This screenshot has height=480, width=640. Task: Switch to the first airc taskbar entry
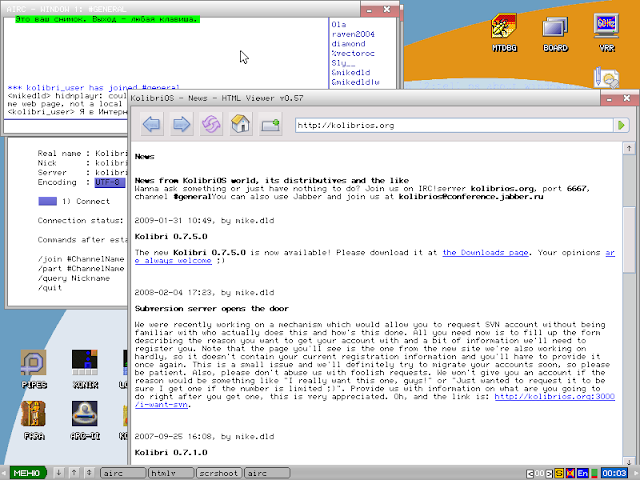pos(122,473)
